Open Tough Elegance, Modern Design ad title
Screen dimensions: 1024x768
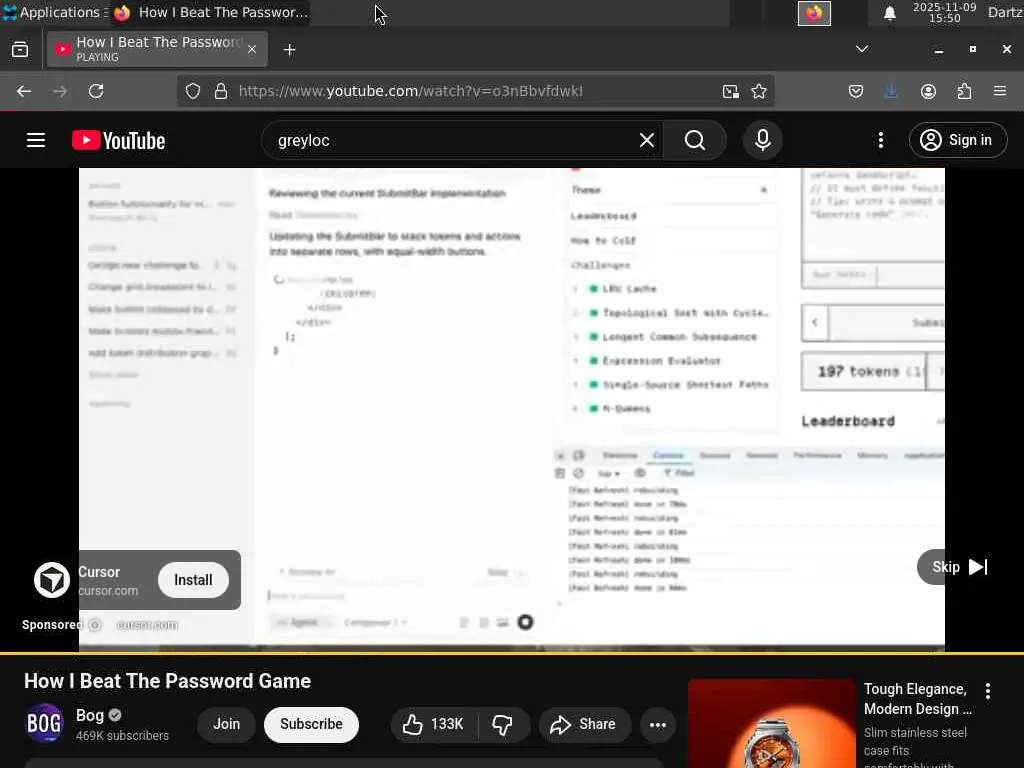pos(918,699)
